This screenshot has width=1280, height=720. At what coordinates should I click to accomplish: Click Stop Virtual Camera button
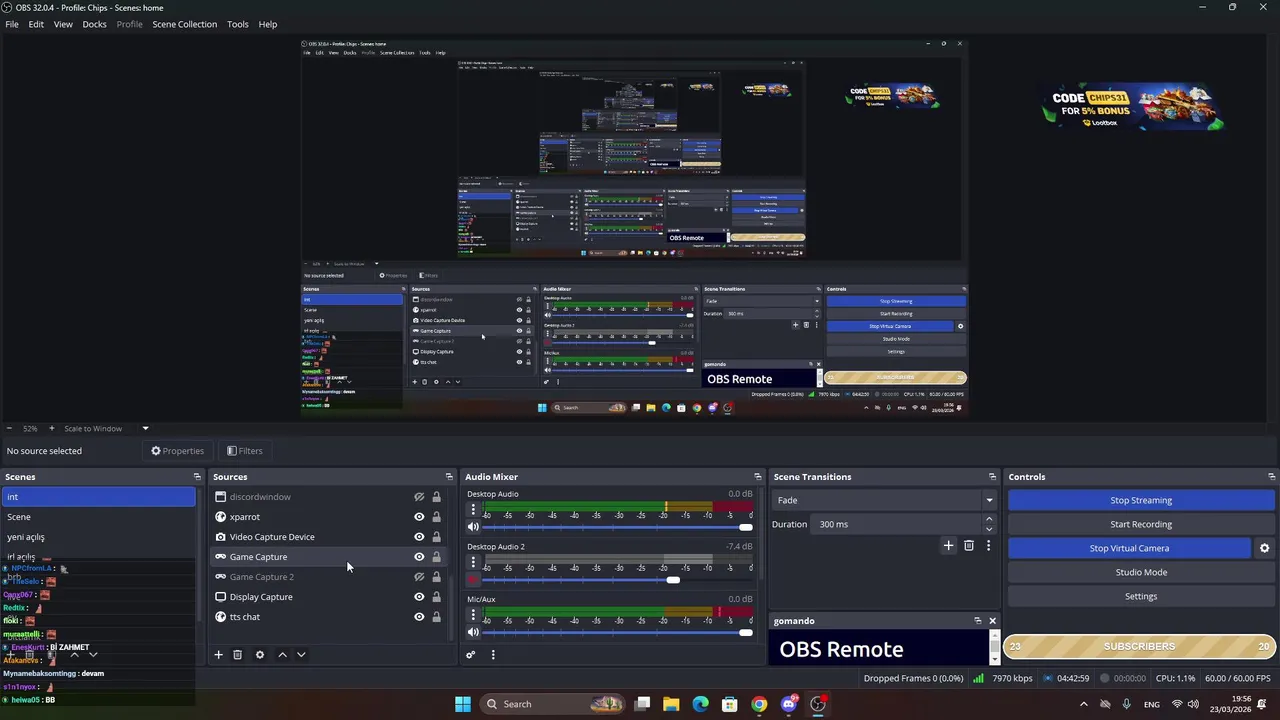(1129, 548)
